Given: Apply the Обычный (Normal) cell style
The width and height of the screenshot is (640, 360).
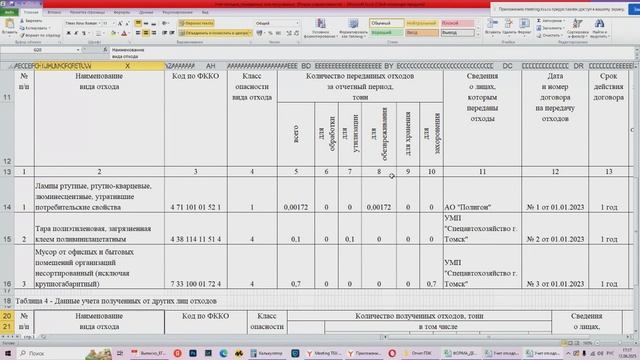Looking at the screenshot, I should click(387, 23).
